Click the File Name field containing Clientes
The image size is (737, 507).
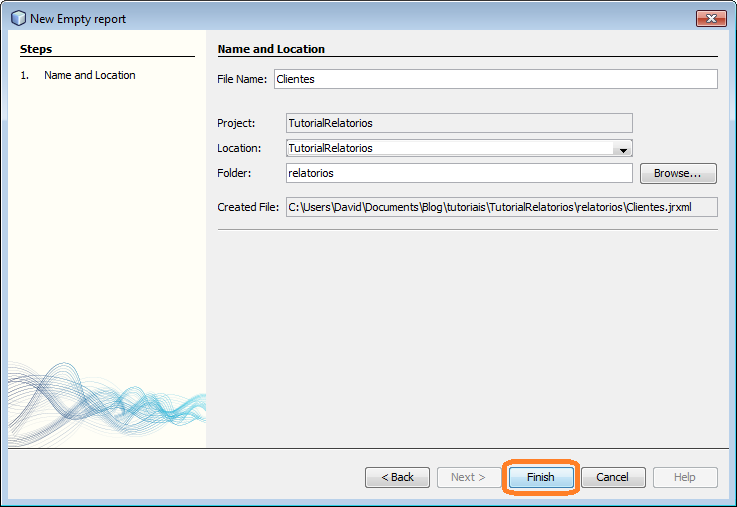click(495, 79)
